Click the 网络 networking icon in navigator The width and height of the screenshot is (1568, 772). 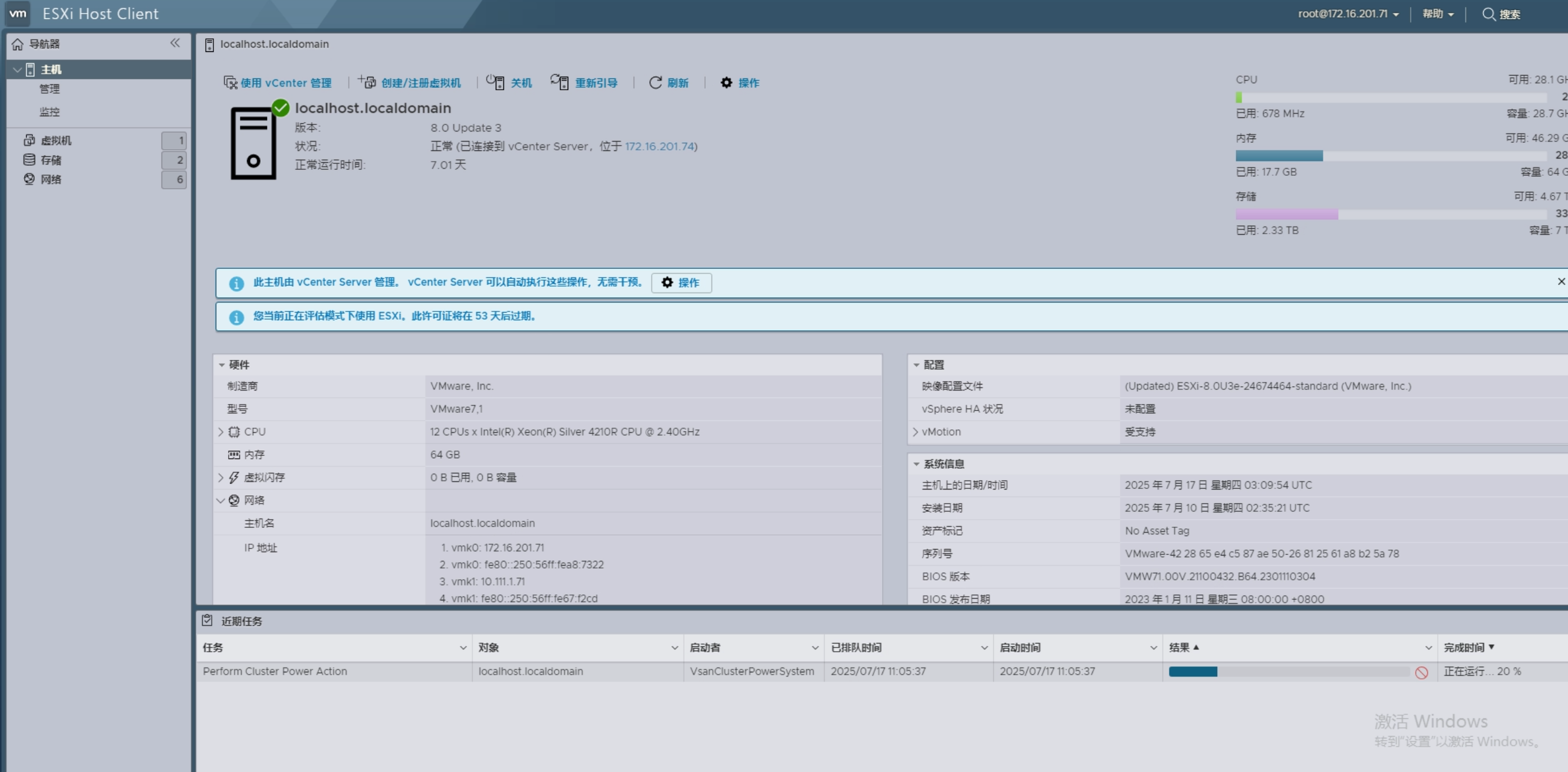pos(29,179)
